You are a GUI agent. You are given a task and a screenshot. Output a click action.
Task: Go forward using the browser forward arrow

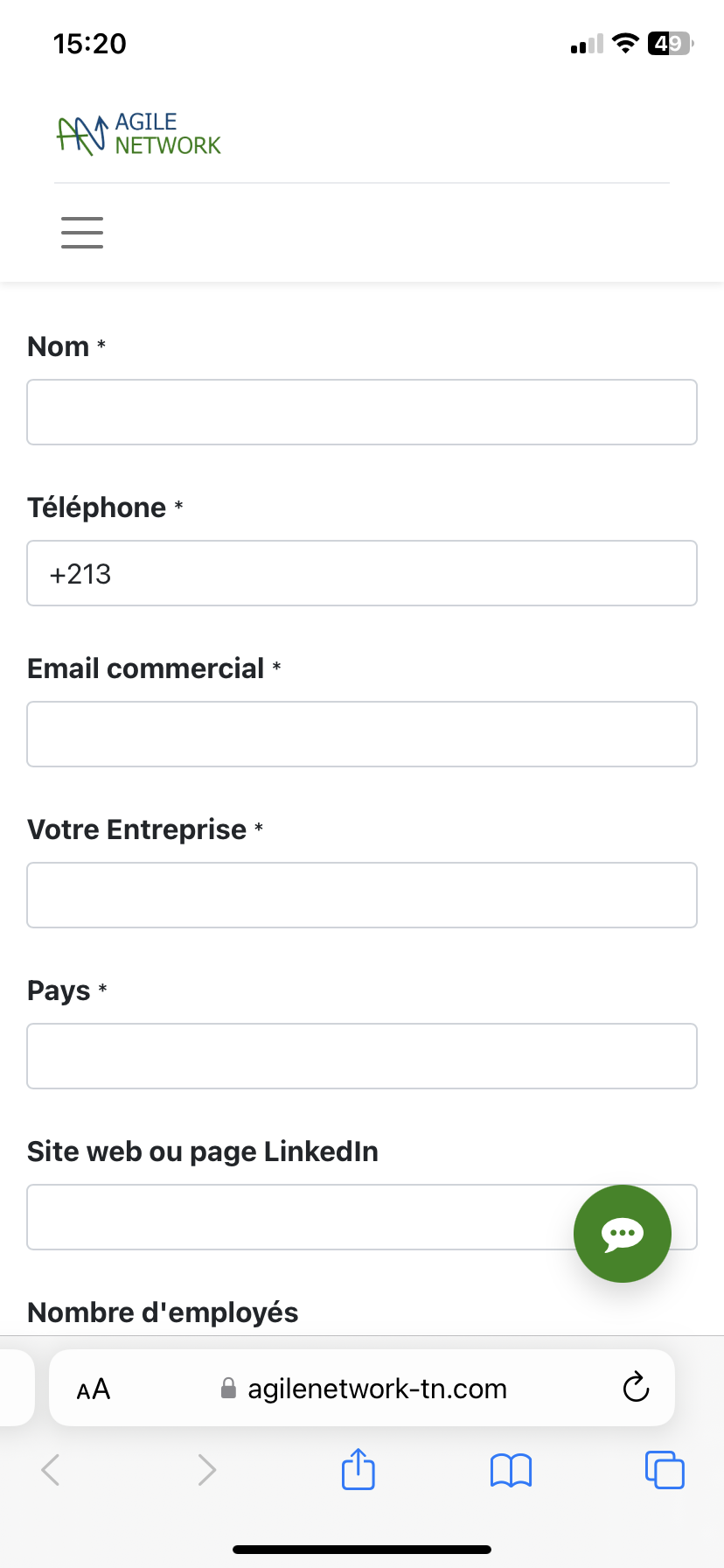(206, 1470)
